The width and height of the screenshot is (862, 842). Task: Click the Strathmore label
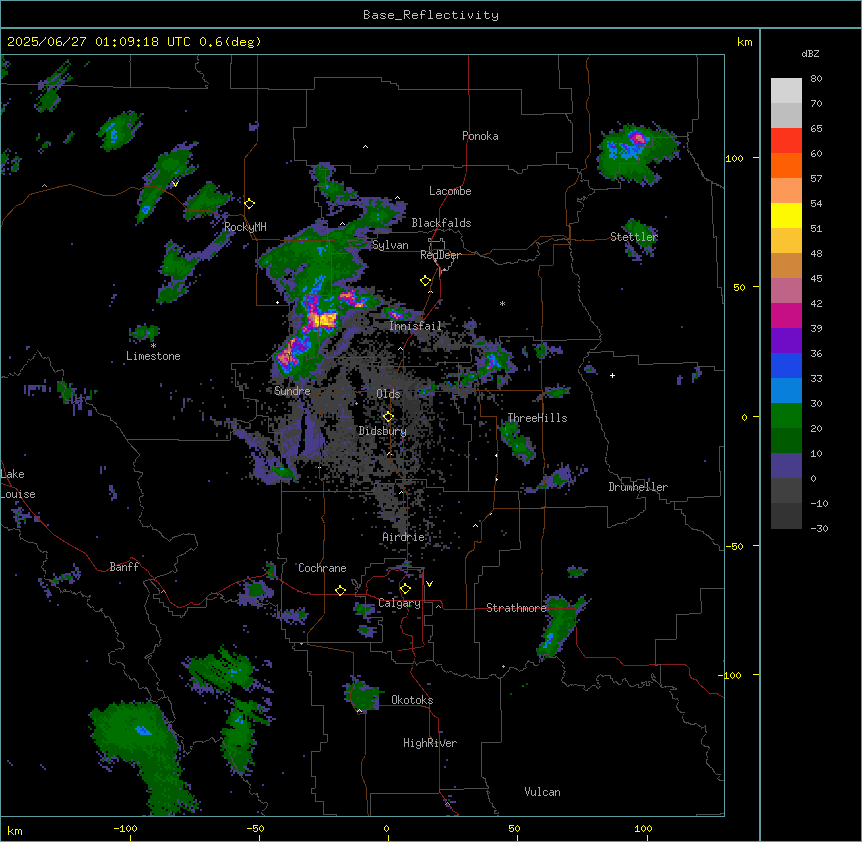[x=516, y=608]
